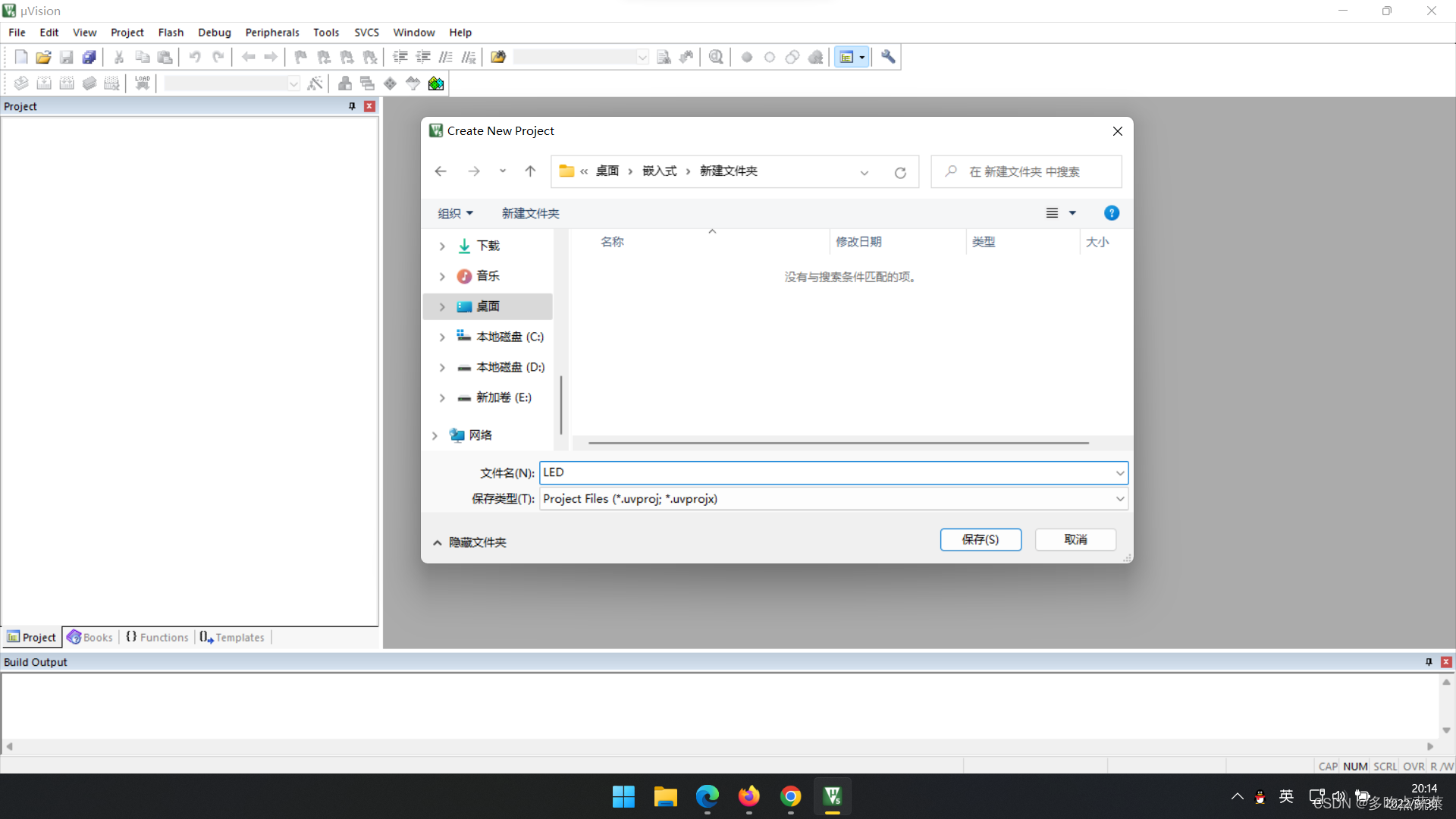Open Google Chrome from the taskbar
The height and width of the screenshot is (819, 1456).
(x=790, y=797)
